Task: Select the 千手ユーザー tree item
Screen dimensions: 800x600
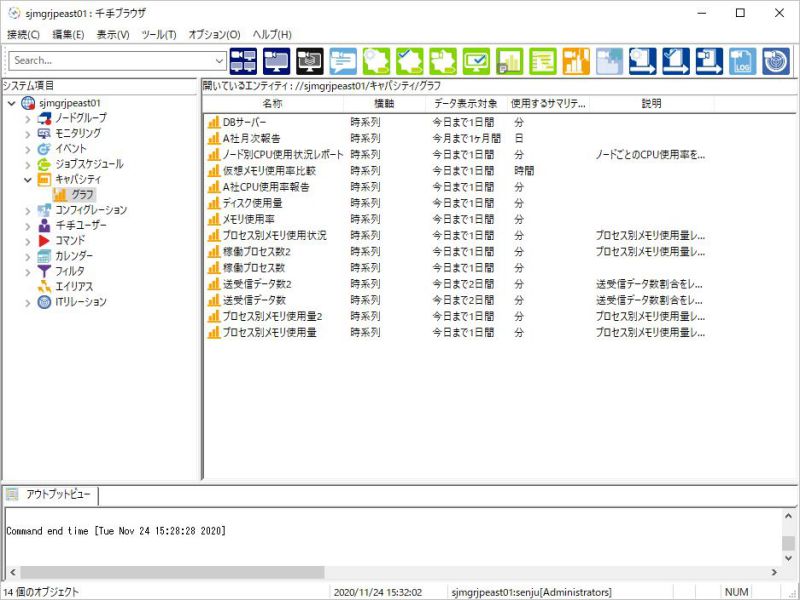Action: pos(81,226)
